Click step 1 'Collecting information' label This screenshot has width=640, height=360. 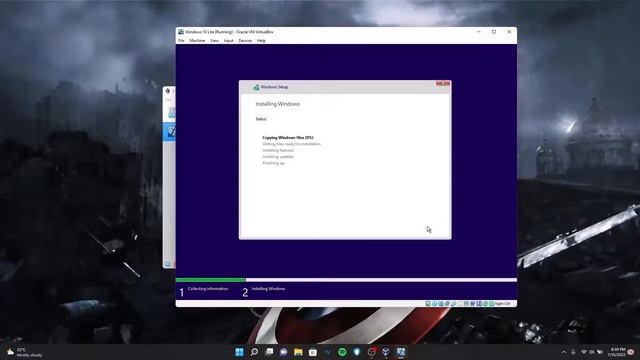(x=208, y=289)
